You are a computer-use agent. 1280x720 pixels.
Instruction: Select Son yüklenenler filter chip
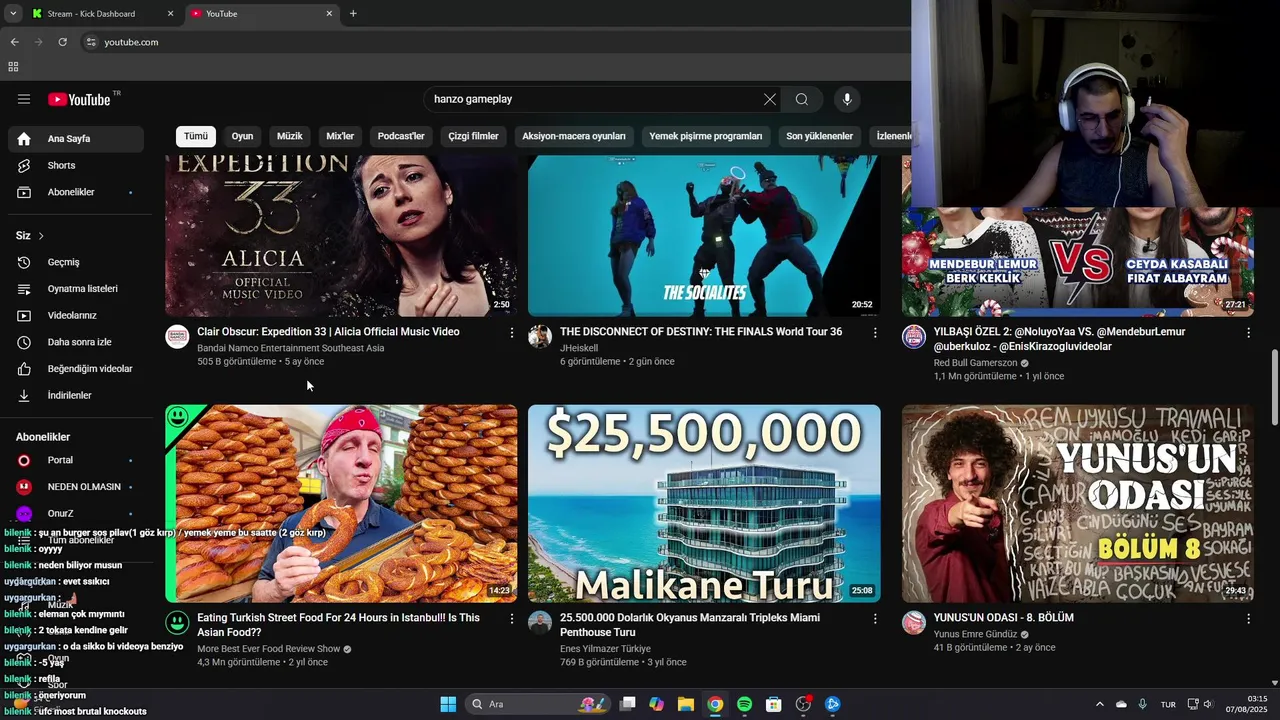tap(819, 136)
